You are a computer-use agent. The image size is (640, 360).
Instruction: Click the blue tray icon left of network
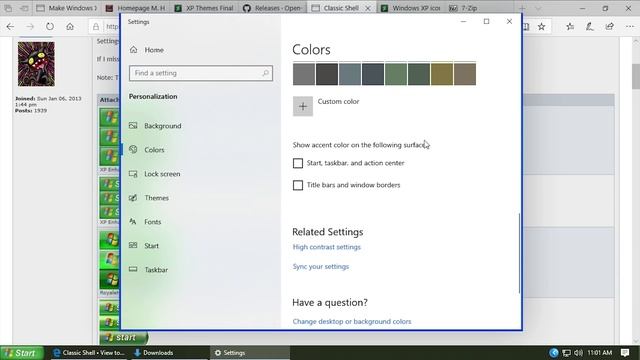coord(553,353)
